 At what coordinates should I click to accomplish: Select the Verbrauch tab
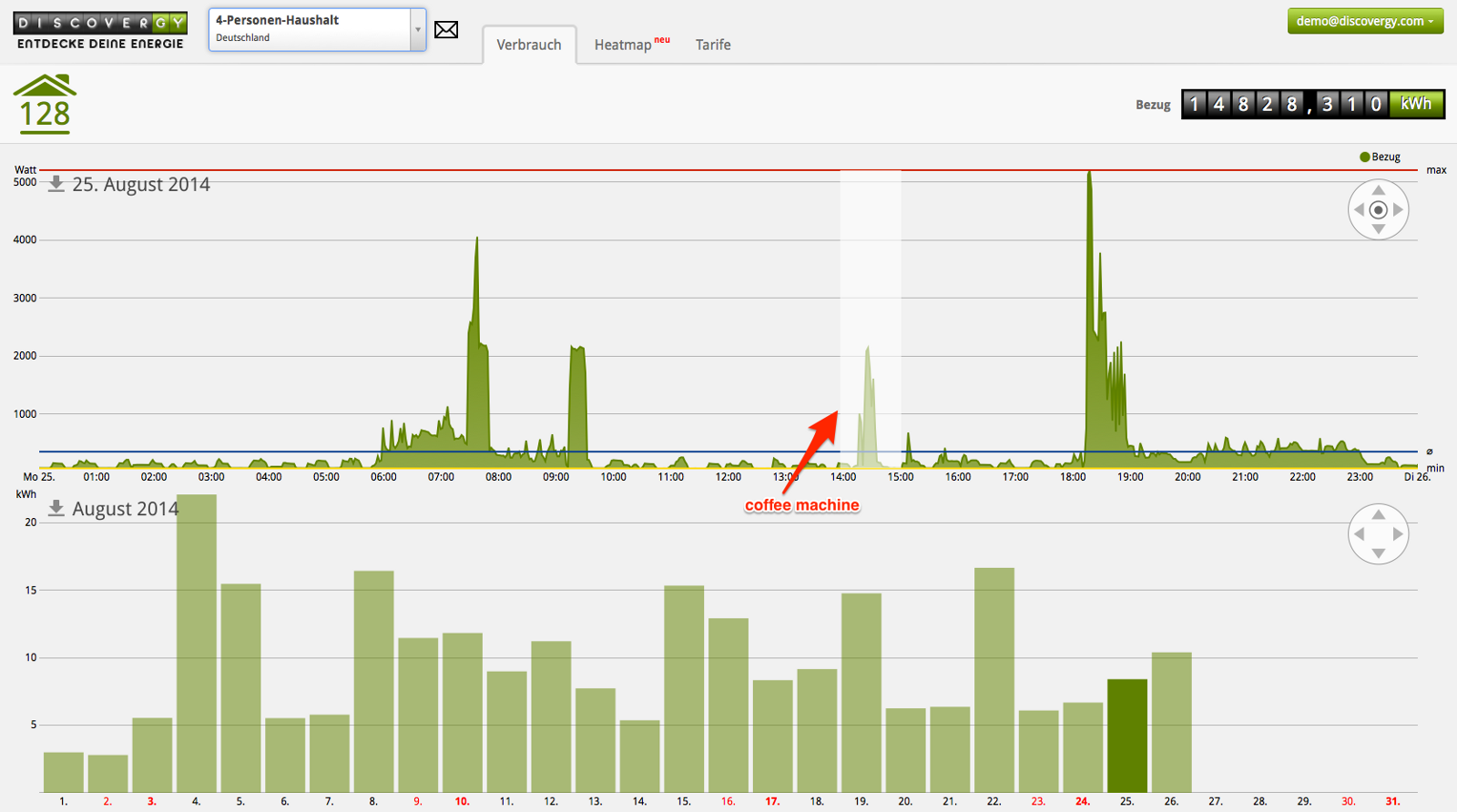click(529, 45)
